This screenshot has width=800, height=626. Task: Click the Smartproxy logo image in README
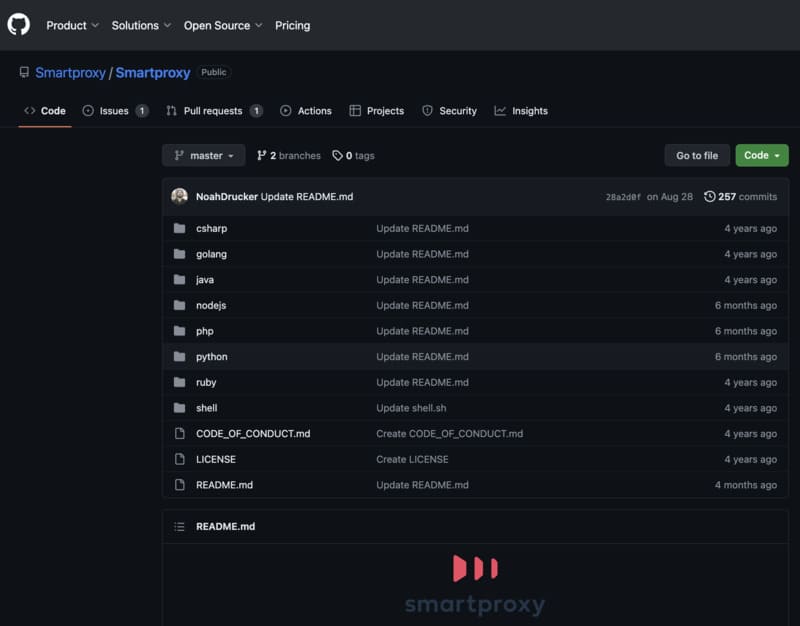(x=474, y=585)
